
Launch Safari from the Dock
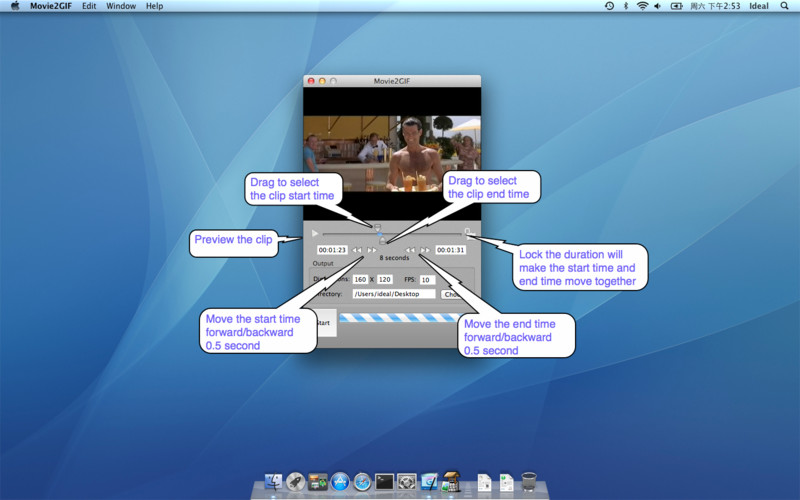[x=362, y=481]
